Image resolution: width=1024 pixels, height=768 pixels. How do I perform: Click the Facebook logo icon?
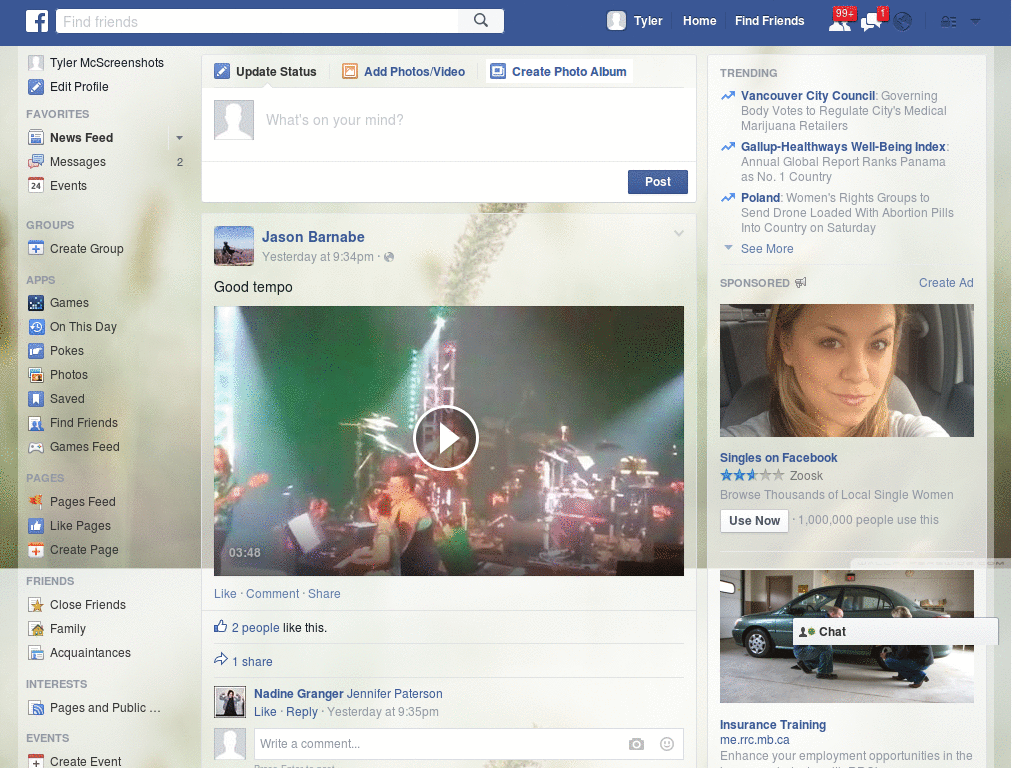(x=37, y=21)
